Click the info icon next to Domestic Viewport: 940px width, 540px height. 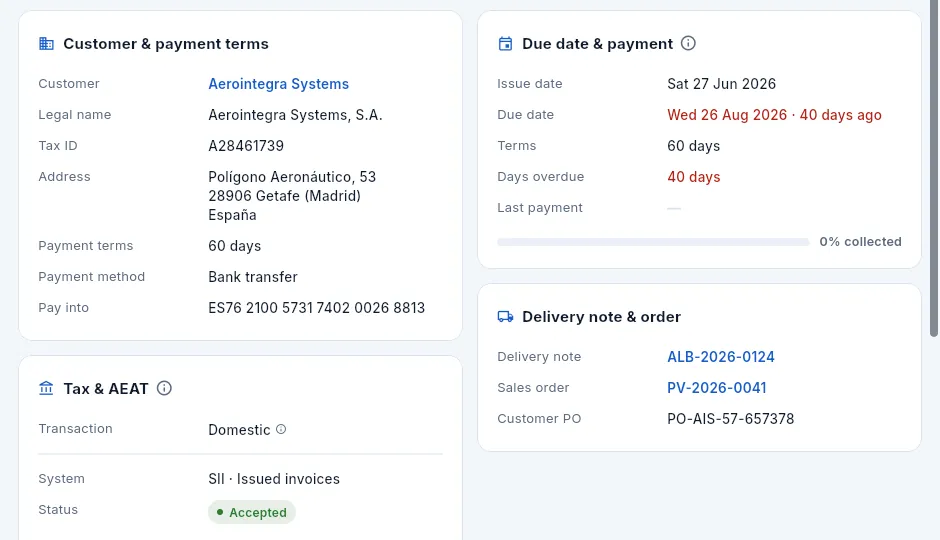tap(281, 429)
